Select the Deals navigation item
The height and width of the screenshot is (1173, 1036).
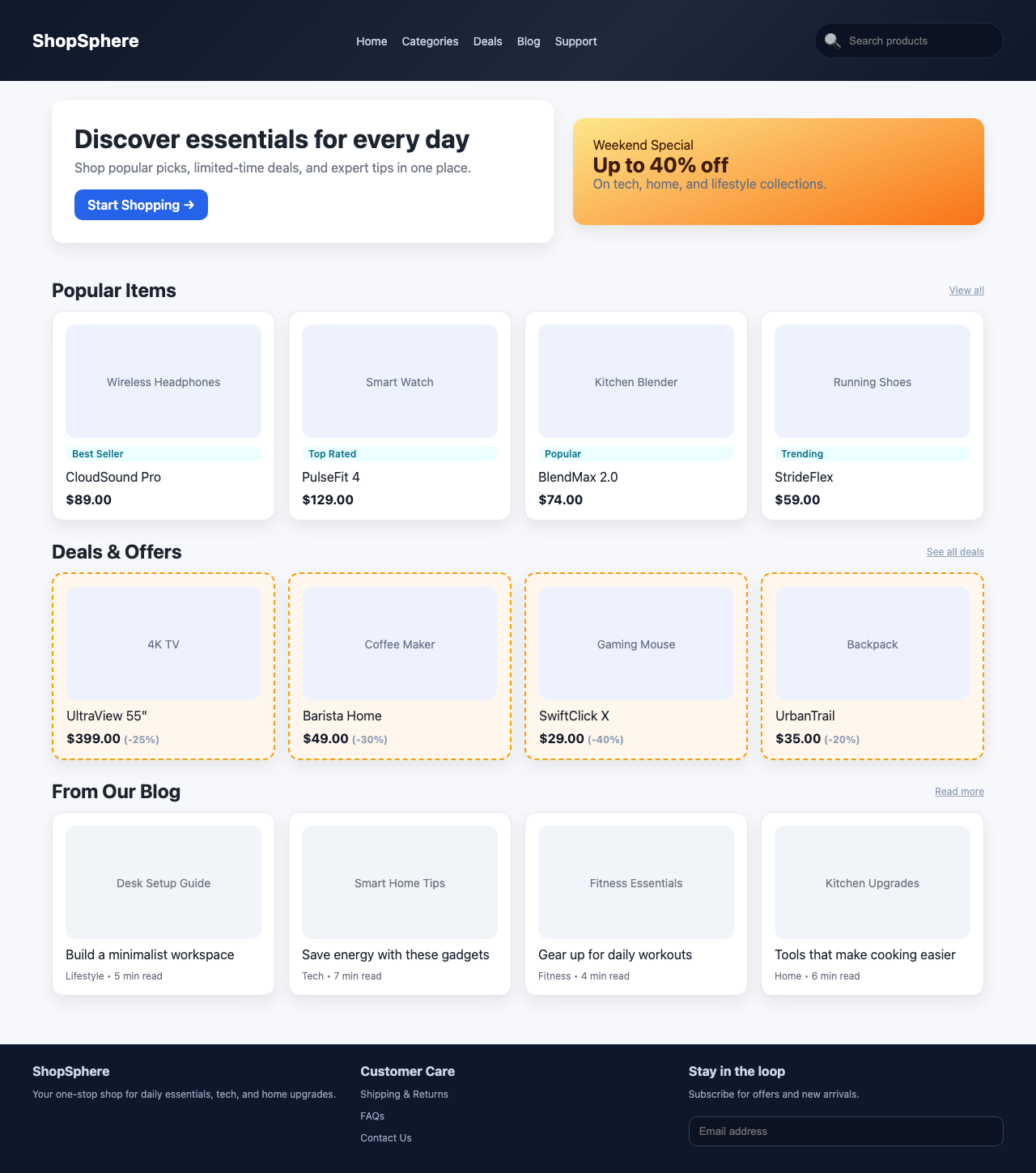[487, 41]
